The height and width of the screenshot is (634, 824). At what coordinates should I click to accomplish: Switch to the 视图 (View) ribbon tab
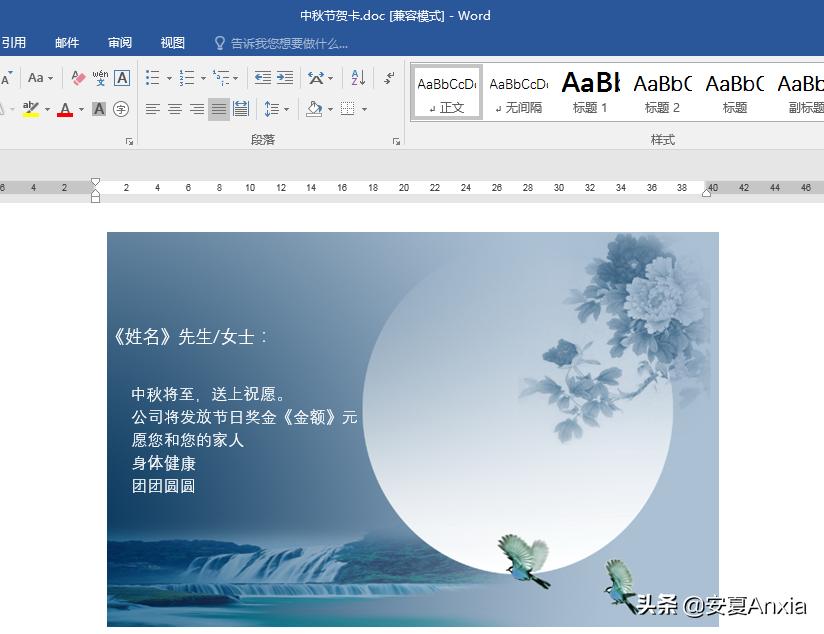(x=171, y=42)
